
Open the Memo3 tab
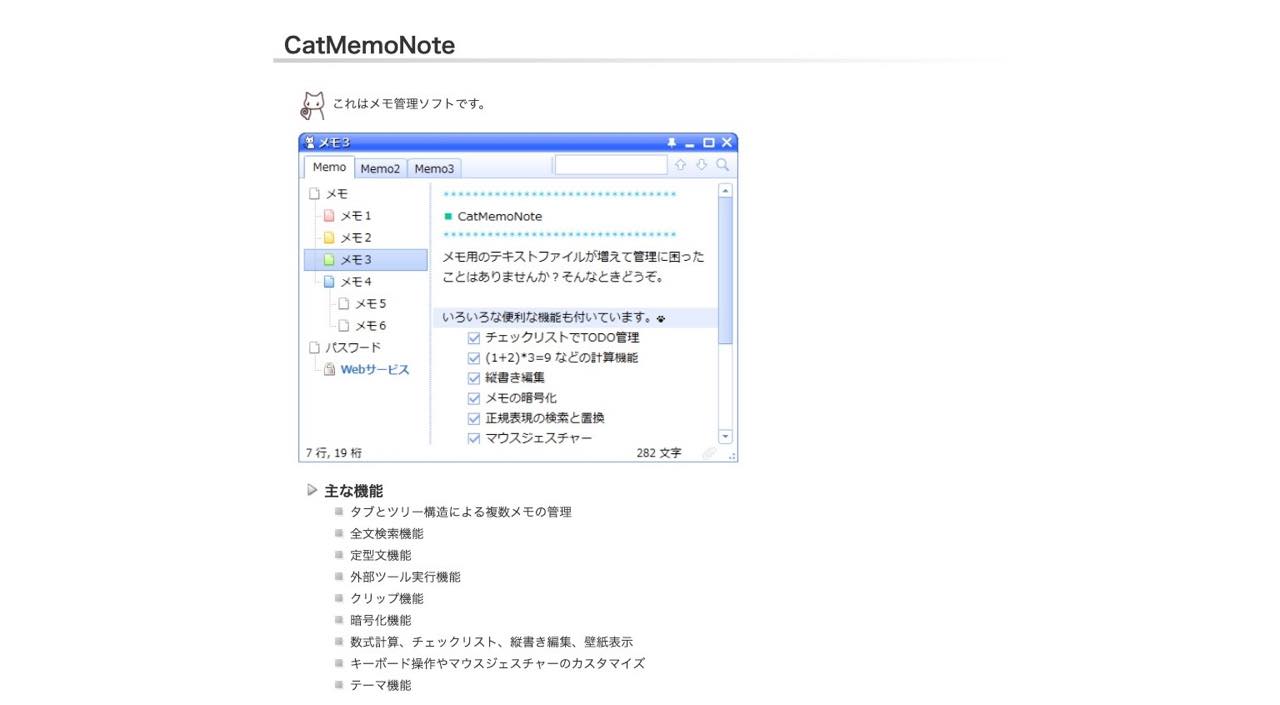click(434, 169)
